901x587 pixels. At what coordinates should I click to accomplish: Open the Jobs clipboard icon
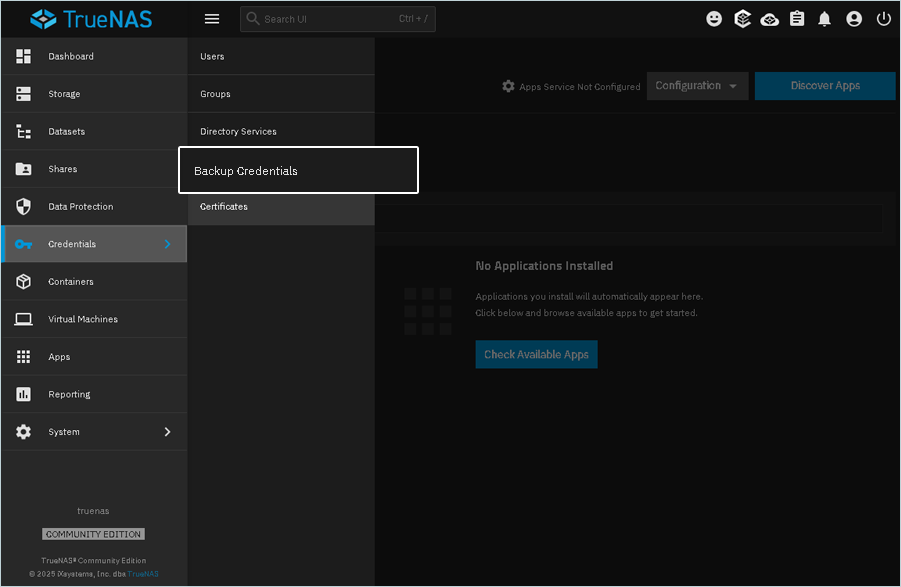click(x=797, y=19)
